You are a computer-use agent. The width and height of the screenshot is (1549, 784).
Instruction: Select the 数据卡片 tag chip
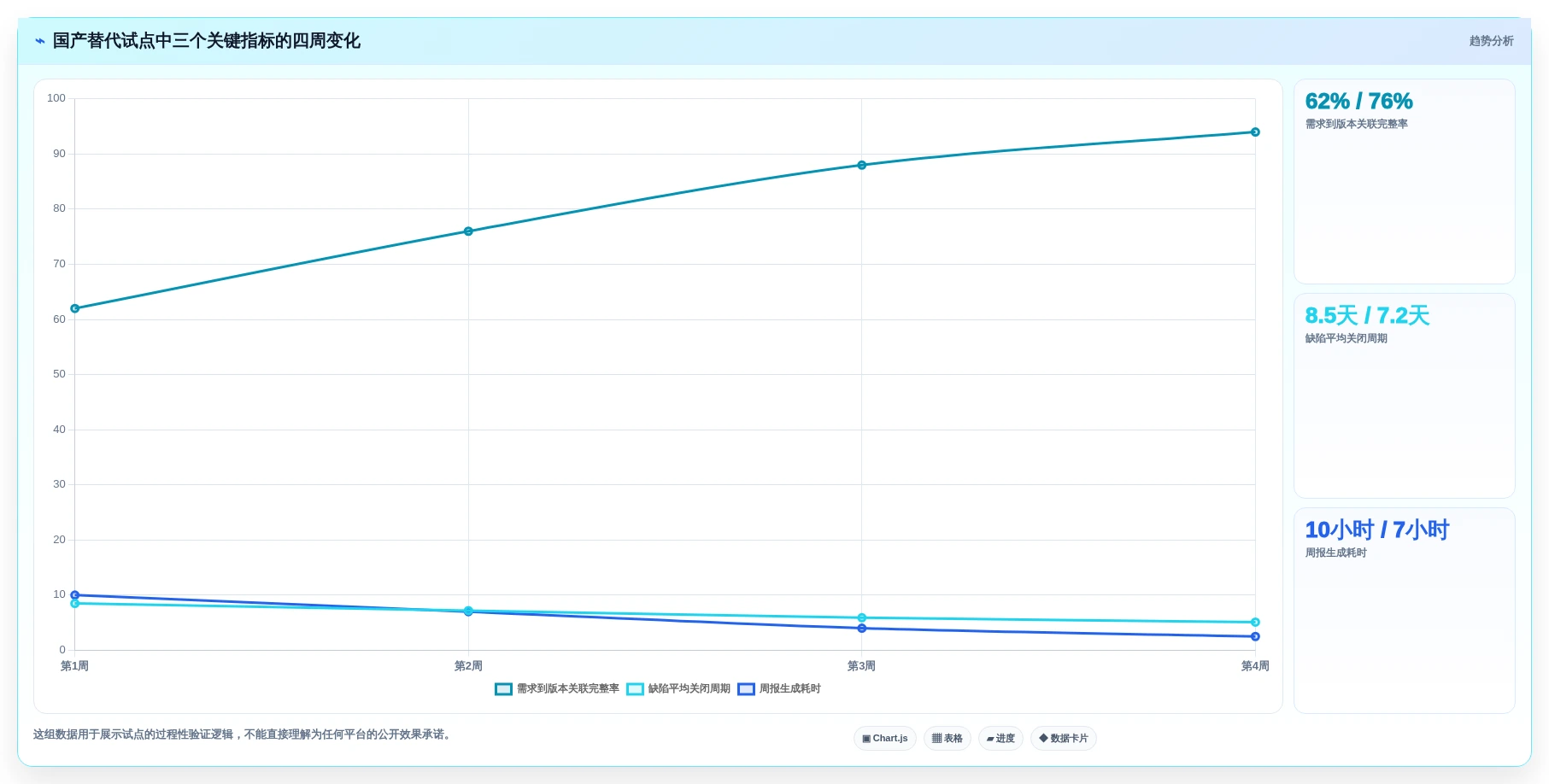[x=1064, y=739]
